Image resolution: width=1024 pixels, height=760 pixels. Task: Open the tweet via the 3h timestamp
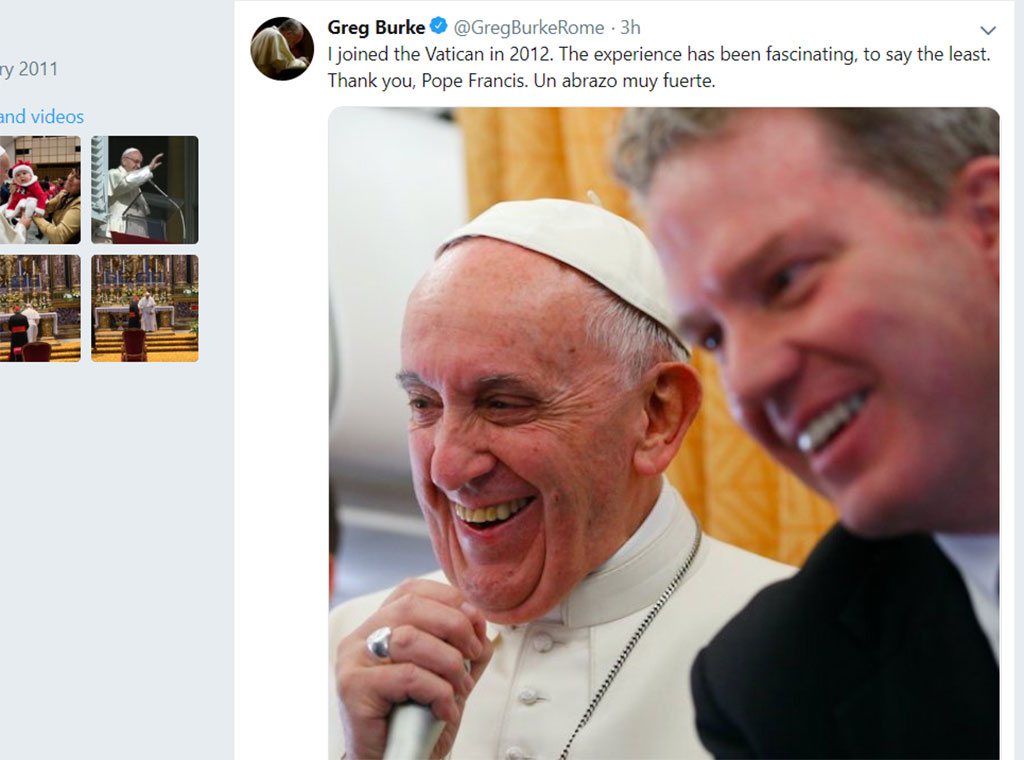pos(630,28)
